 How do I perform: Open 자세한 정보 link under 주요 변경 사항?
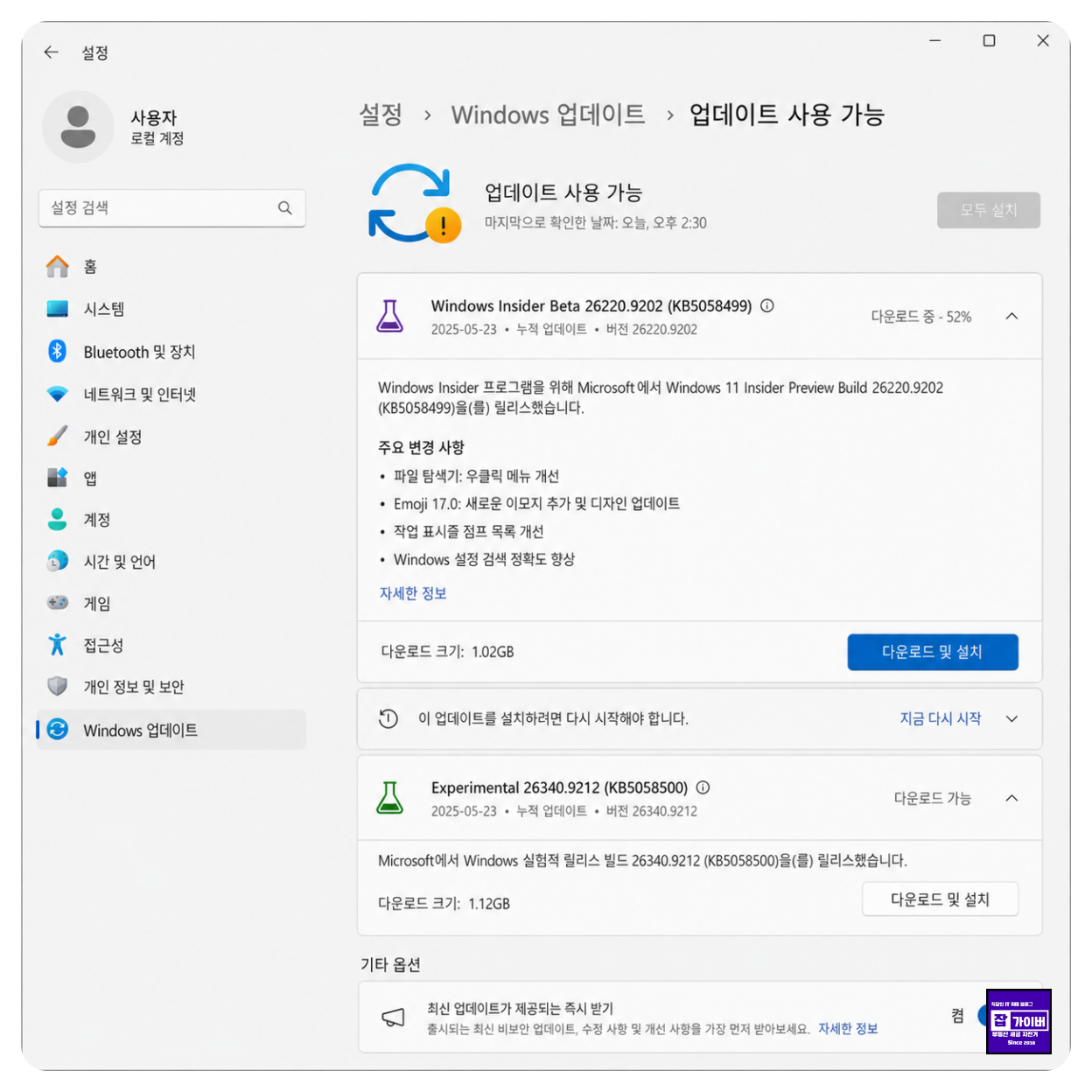coord(413,593)
